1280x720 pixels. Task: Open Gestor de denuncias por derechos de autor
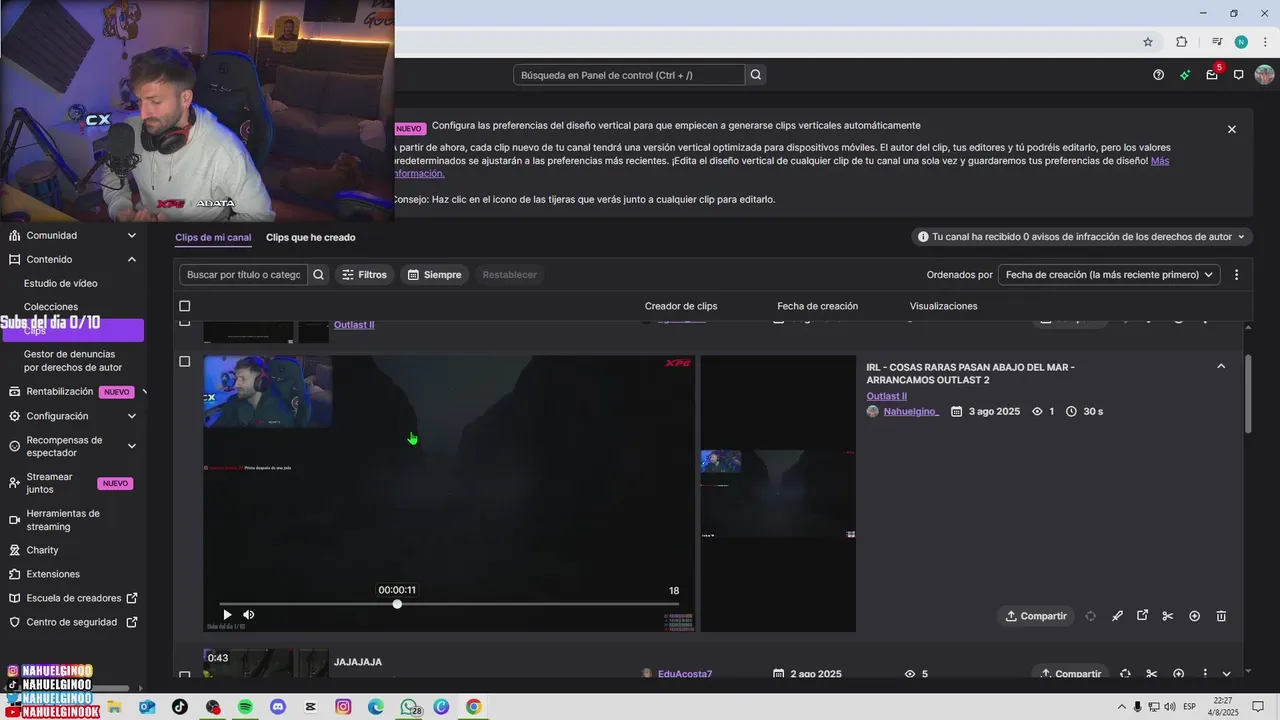[x=73, y=361]
